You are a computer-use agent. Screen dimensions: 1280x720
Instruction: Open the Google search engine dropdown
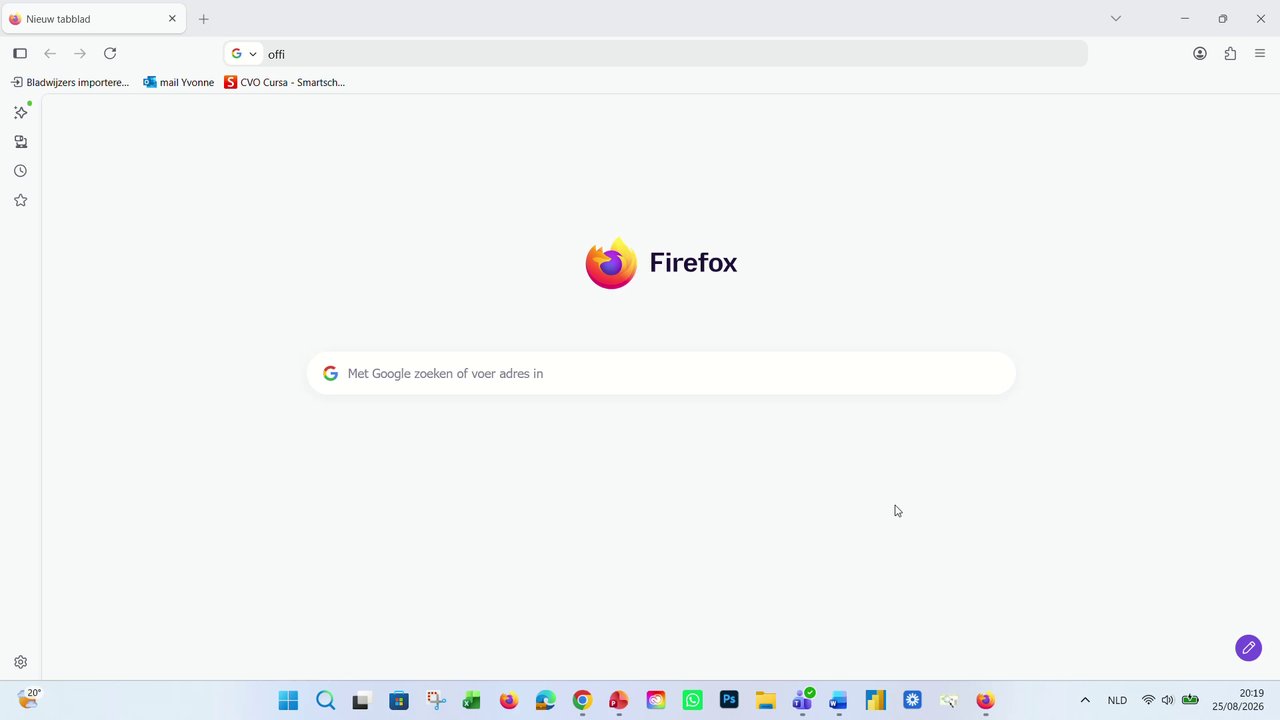click(244, 54)
